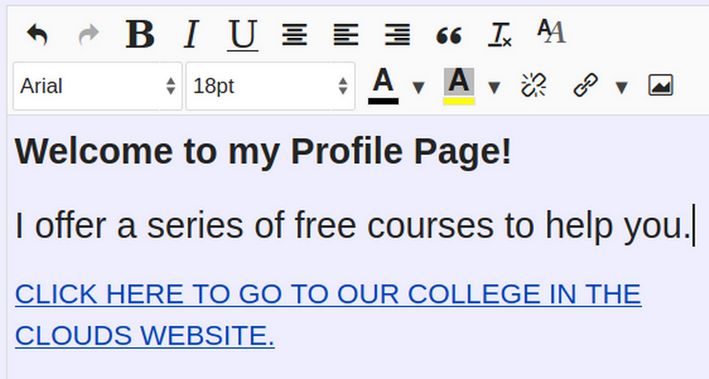
Task: Apply yellow highlight color
Action: click(x=458, y=86)
